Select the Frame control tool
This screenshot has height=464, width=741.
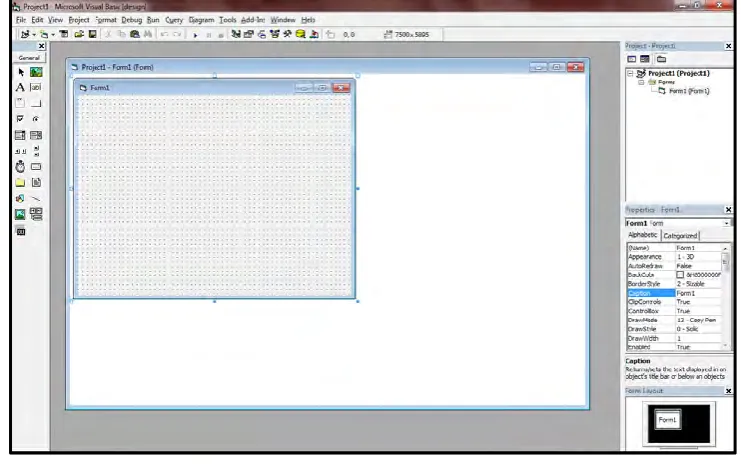click(x=20, y=103)
